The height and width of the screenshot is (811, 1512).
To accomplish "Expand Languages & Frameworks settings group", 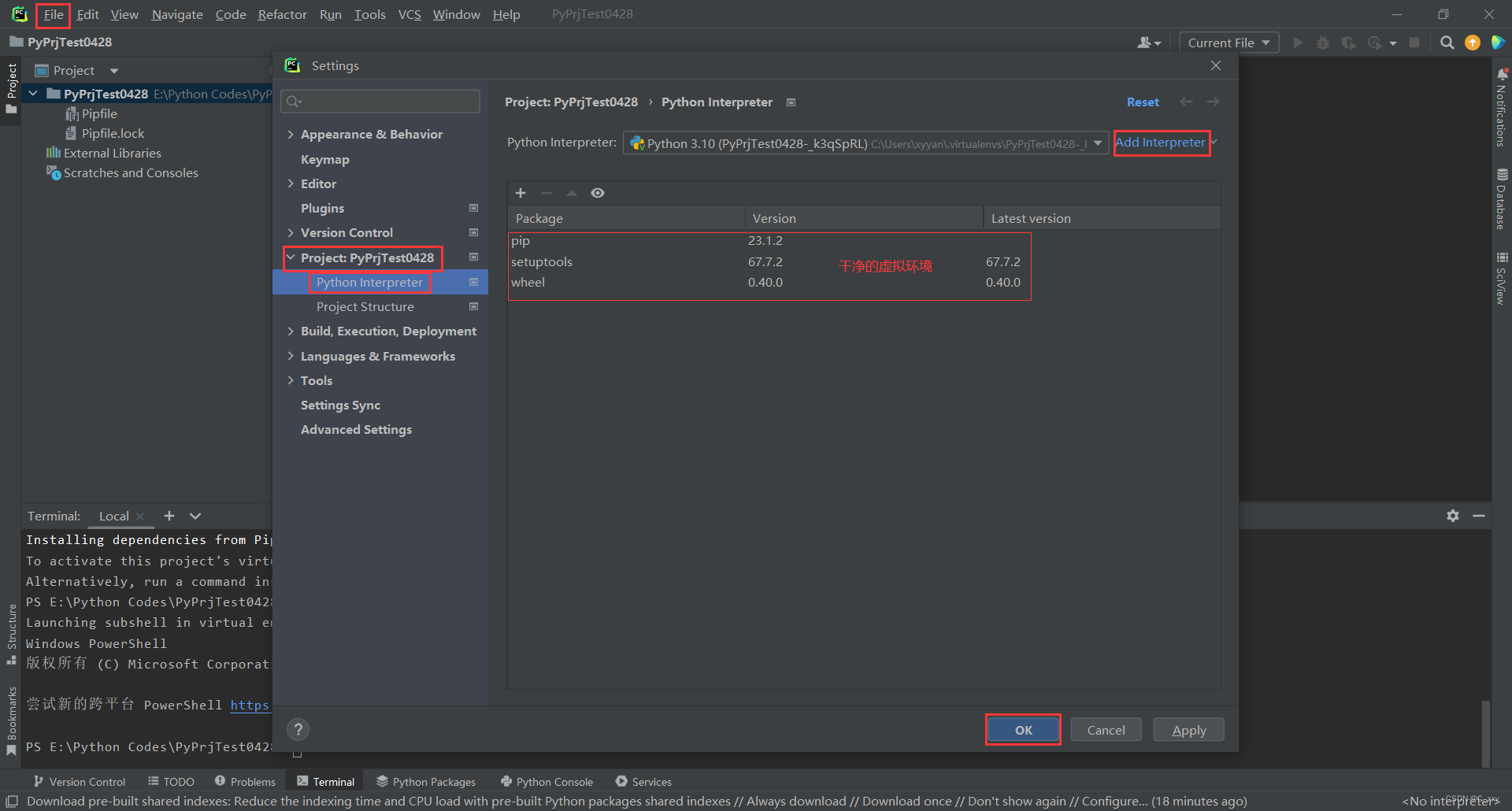I will click(x=291, y=356).
